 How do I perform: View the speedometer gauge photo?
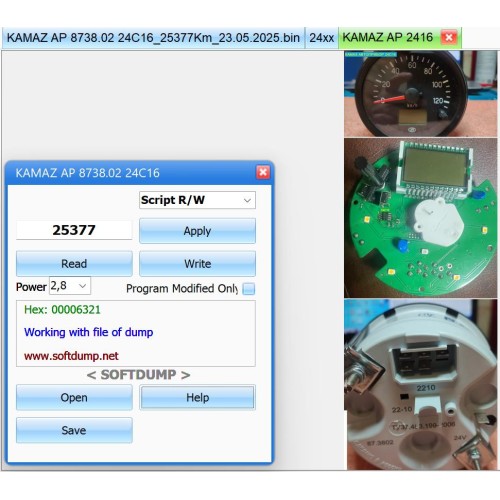coord(421,94)
